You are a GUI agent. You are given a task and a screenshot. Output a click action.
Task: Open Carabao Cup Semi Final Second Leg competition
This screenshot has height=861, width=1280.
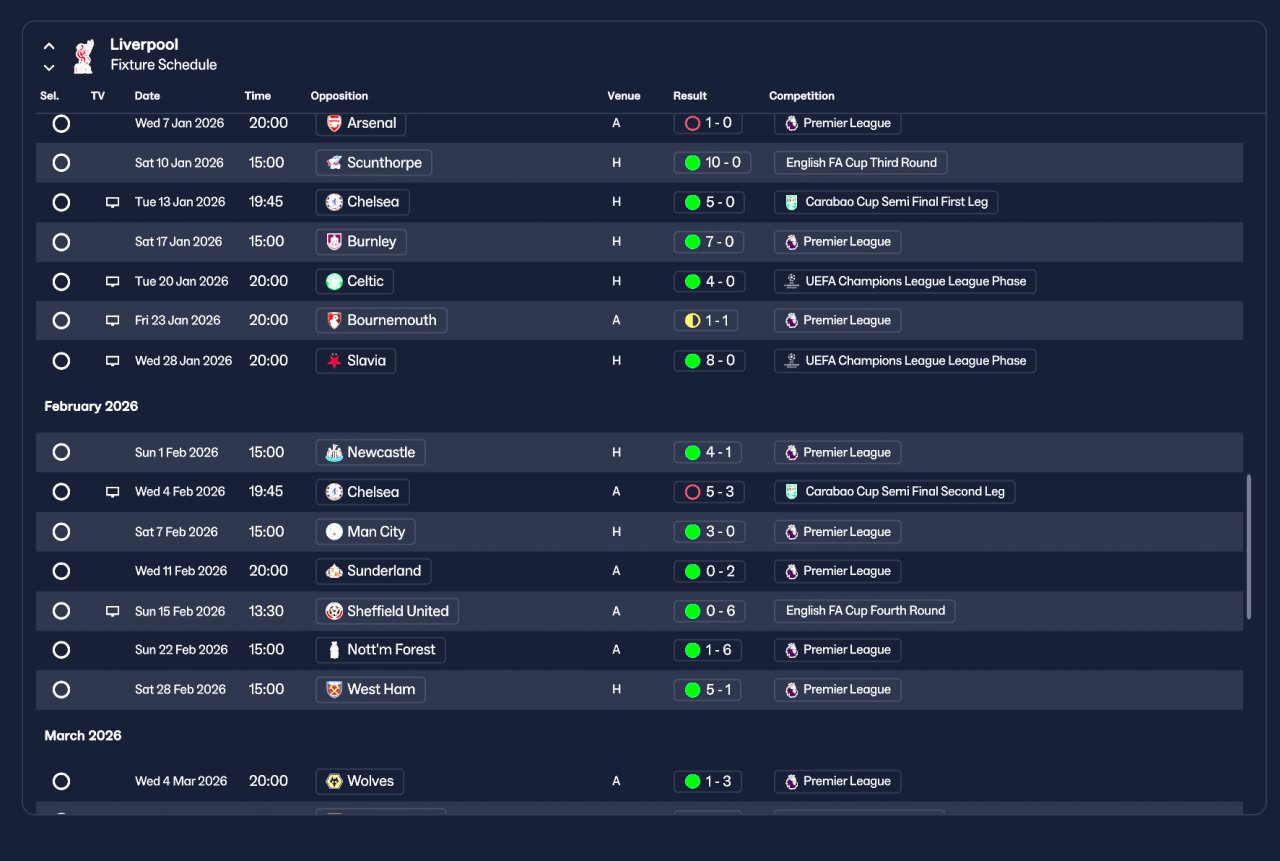[895, 492]
